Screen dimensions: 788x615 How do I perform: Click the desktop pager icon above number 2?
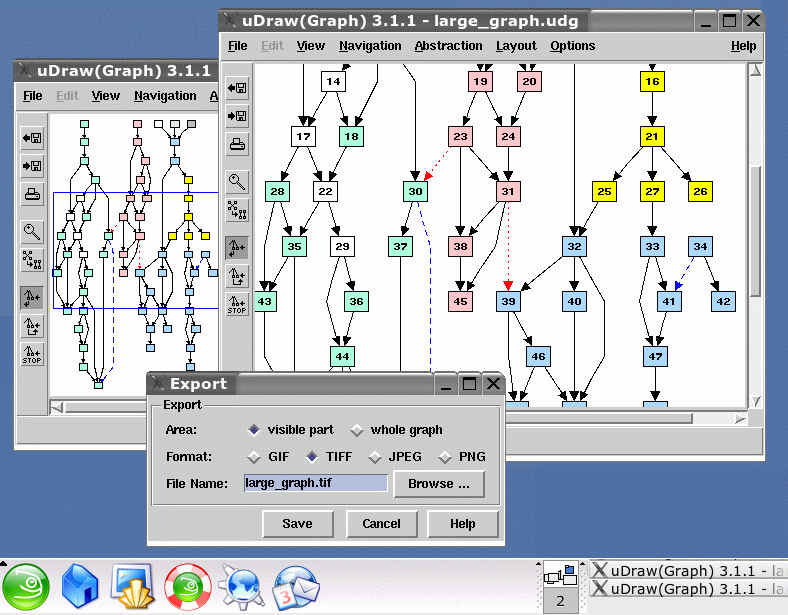pos(561,576)
